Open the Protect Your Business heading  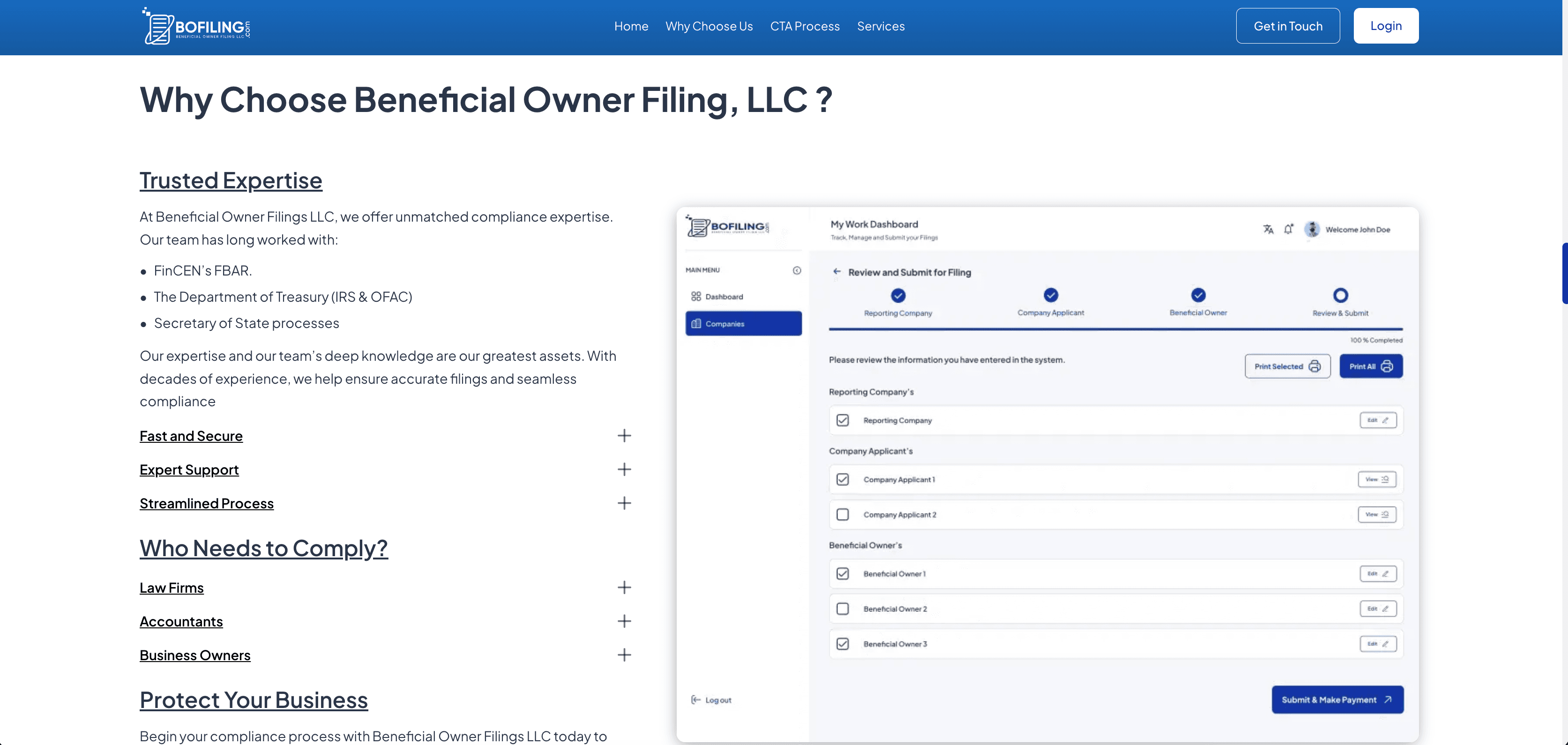pyautogui.click(x=253, y=700)
